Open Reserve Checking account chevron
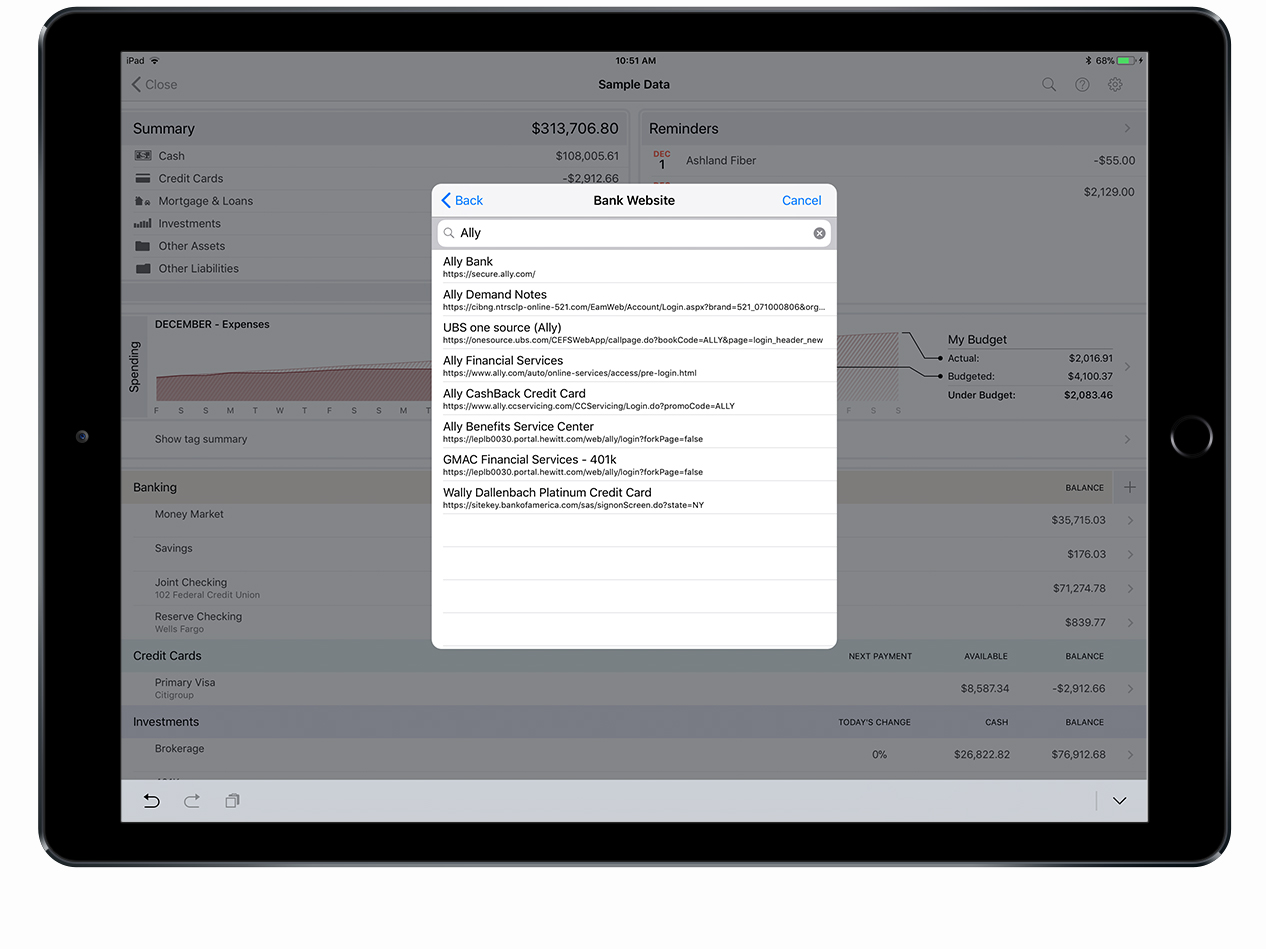The height and width of the screenshot is (949, 1266). click(x=1130, y=622)
